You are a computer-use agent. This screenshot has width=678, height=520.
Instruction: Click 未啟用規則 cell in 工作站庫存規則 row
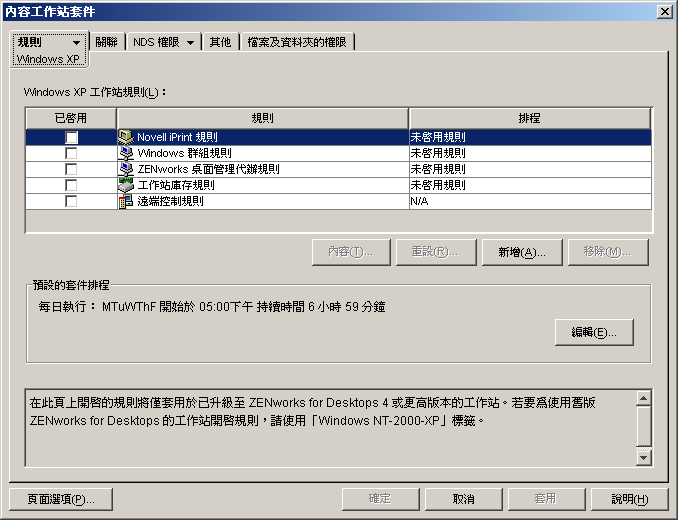click(530, 185)
